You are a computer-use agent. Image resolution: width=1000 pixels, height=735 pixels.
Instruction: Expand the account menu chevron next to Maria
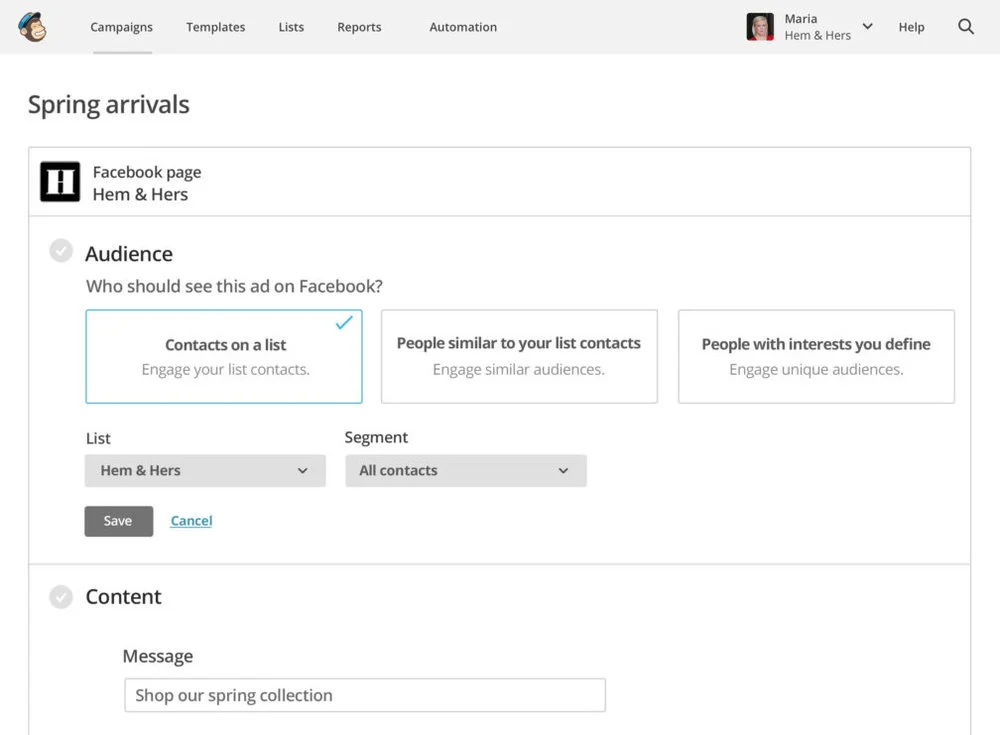pos(868,26)
